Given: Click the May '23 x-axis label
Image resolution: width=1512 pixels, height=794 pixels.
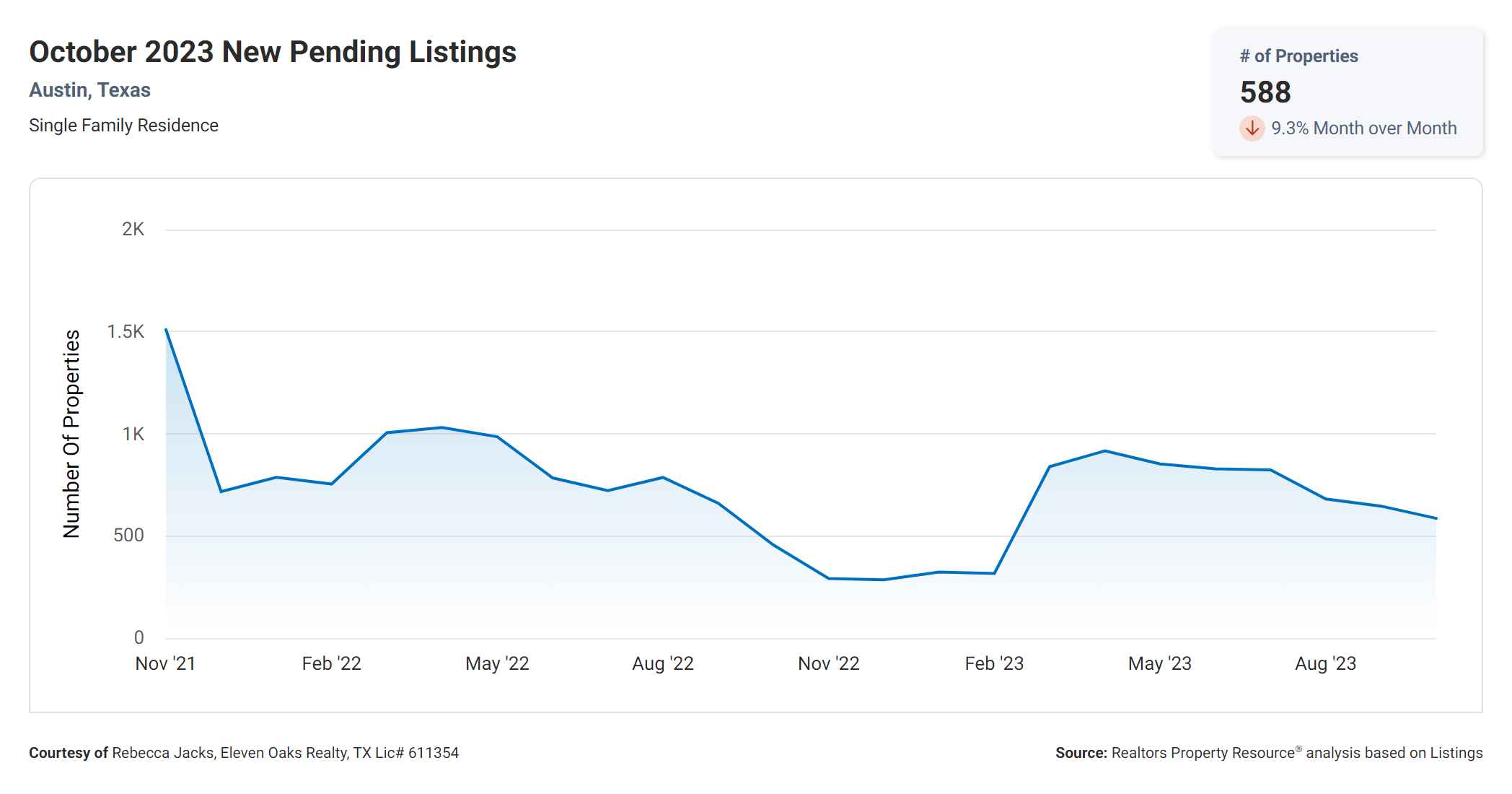Looking at the screenshot, I should [x=1159, y=663].
